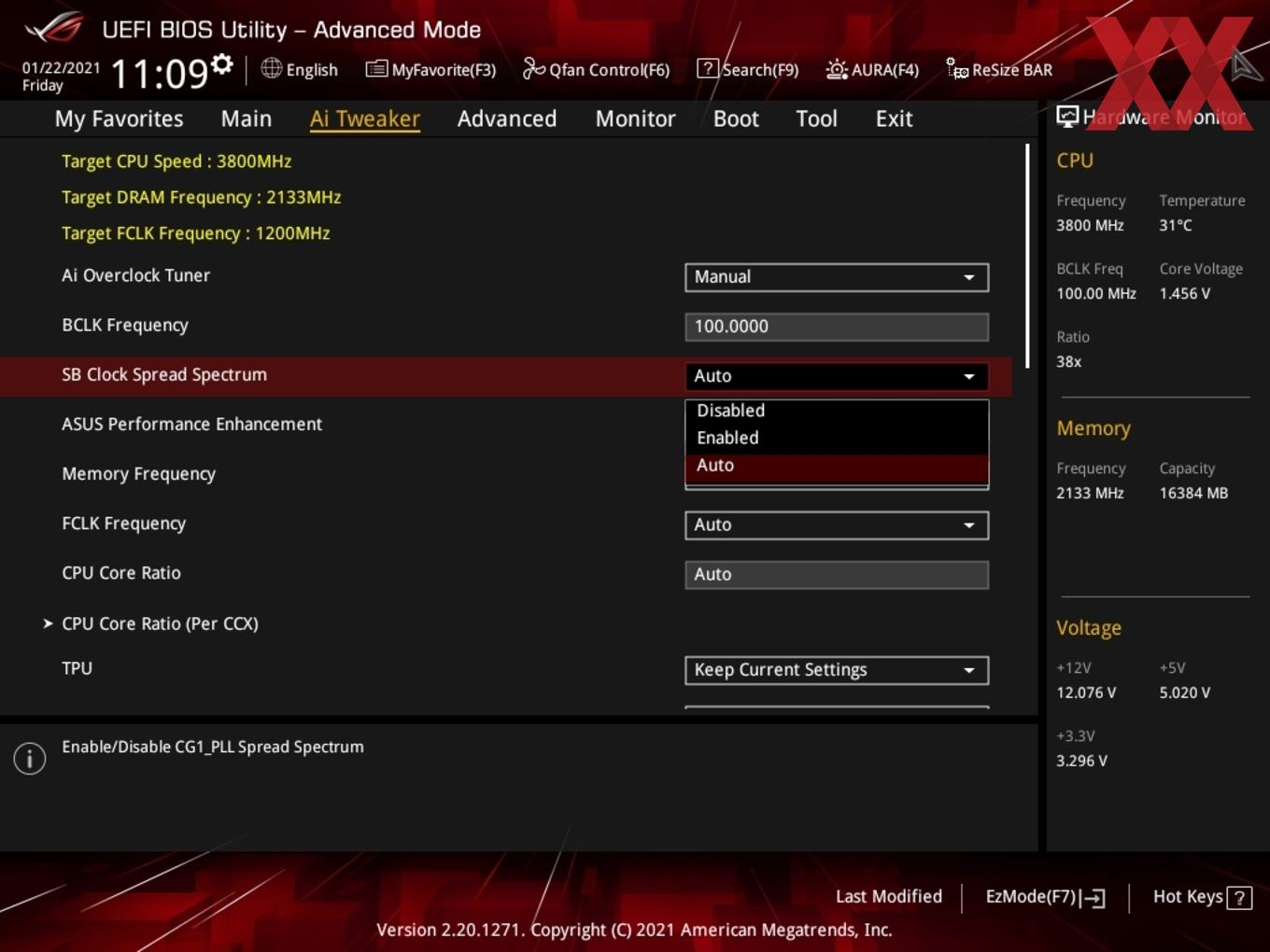Choose Disabled in the dropdown list
The image size is (1270, 952).
(x=837, y=411)
